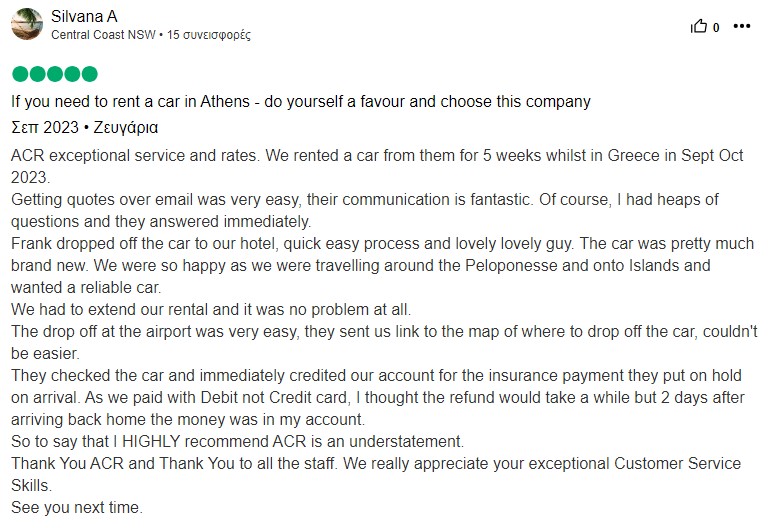Click the helpful vote count number 0

(x=716, y=27)
